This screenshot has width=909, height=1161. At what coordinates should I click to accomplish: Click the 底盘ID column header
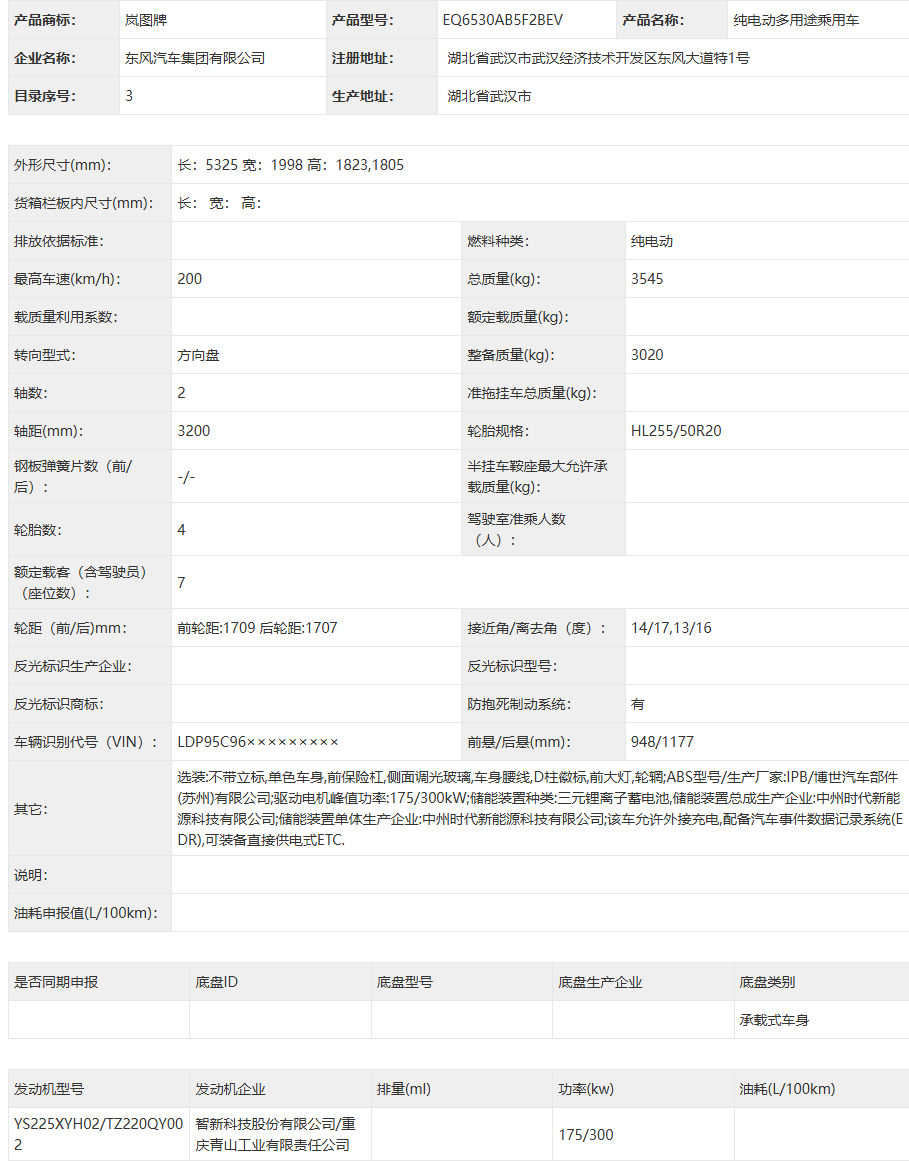(x=216, y=982)
